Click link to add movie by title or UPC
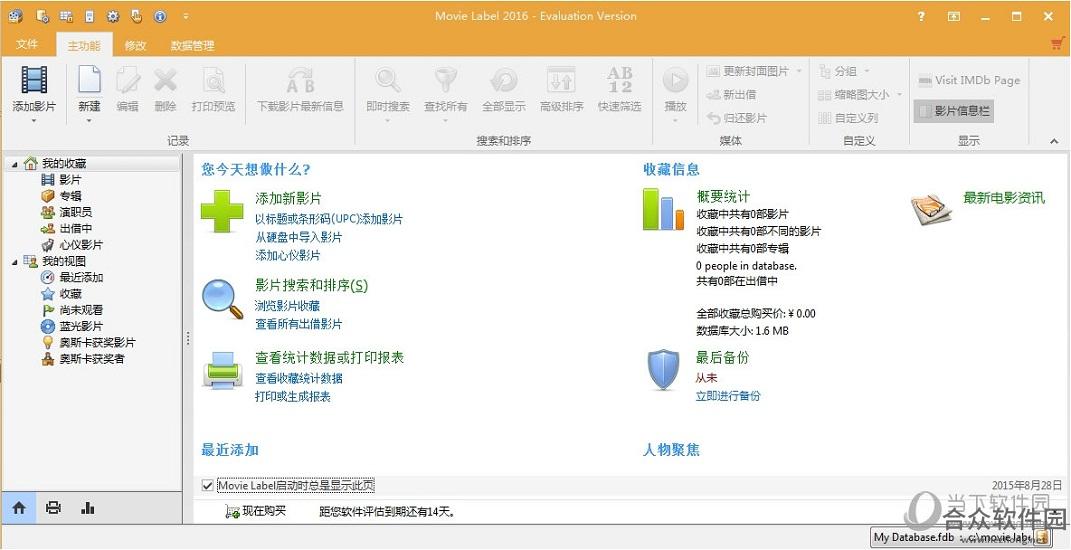Screen dimensions: 1071x550 329,219
